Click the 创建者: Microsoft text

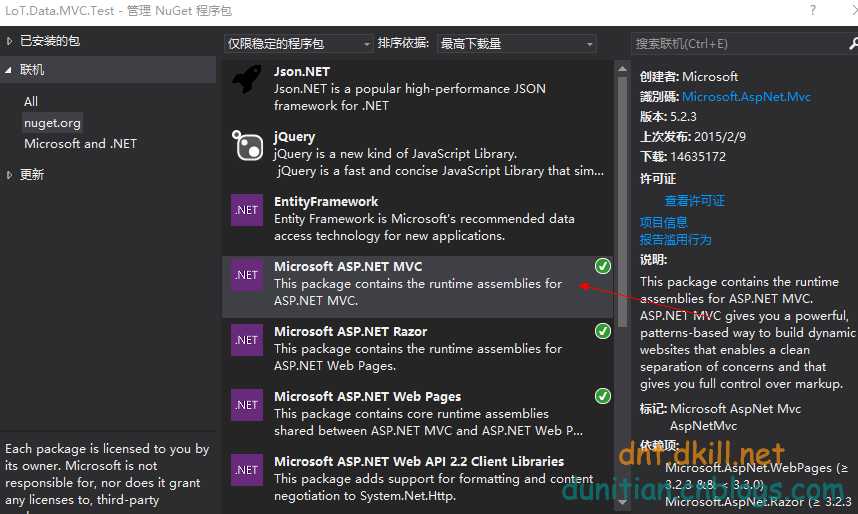tap(689, 77)
